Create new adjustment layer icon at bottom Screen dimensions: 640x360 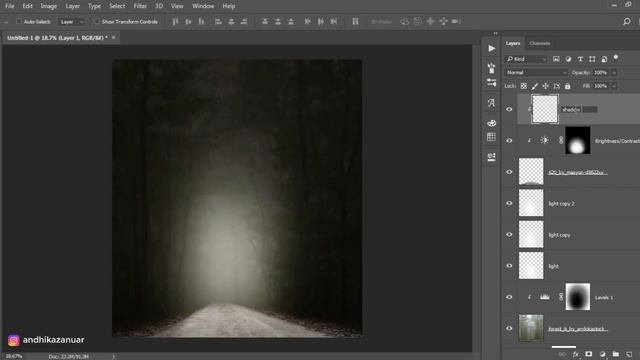click(602, 354)
